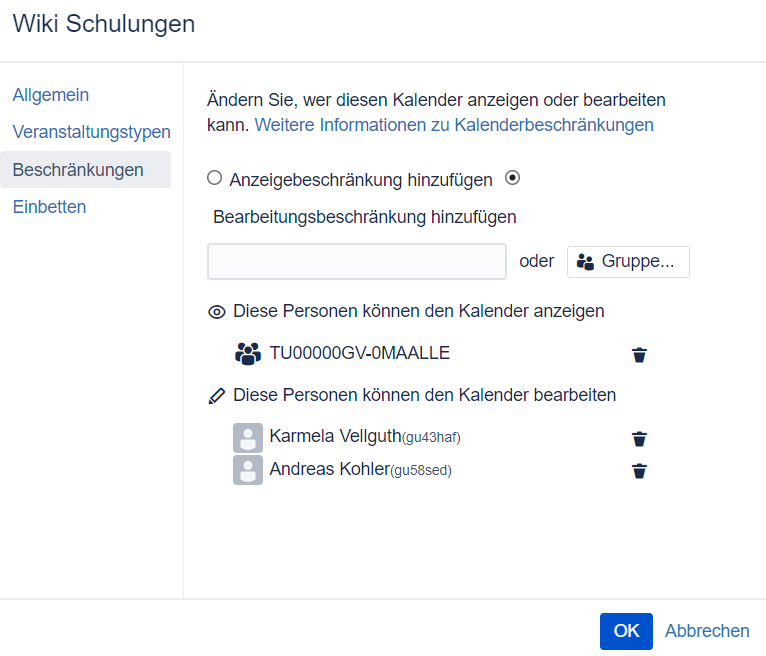
Task: Remove Andreas Kohler using trash icon
Action: [640, 471]
